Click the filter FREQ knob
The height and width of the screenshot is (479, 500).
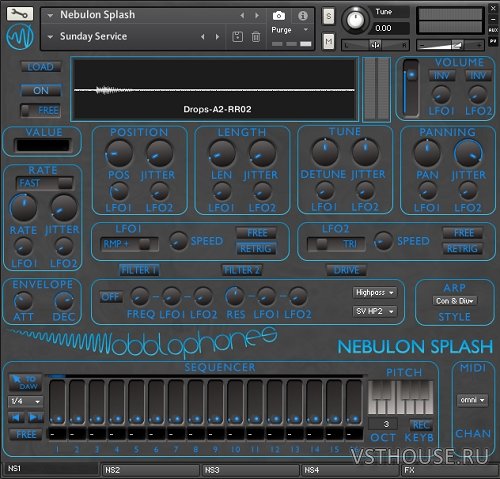140,296
